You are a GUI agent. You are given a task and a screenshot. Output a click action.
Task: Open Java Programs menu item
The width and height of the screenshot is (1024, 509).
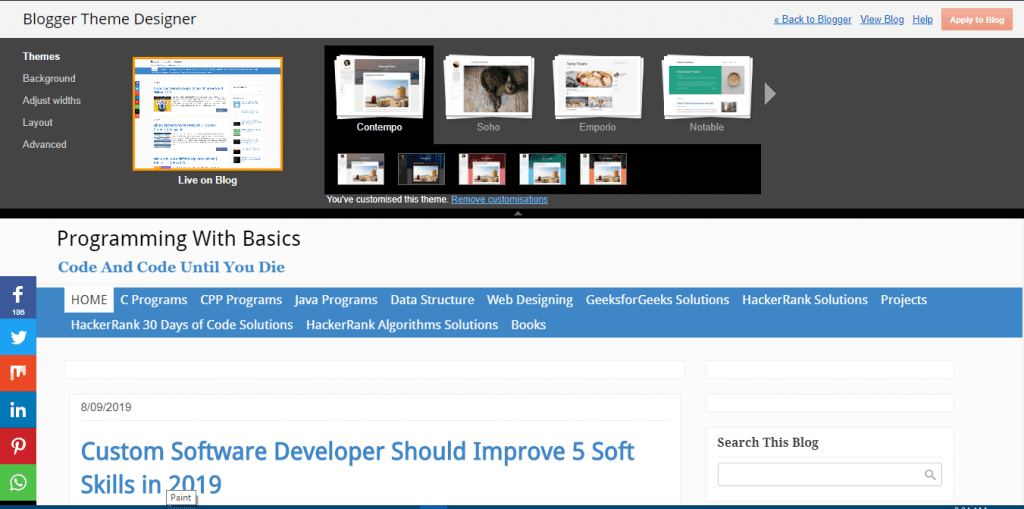pos(336,300)
